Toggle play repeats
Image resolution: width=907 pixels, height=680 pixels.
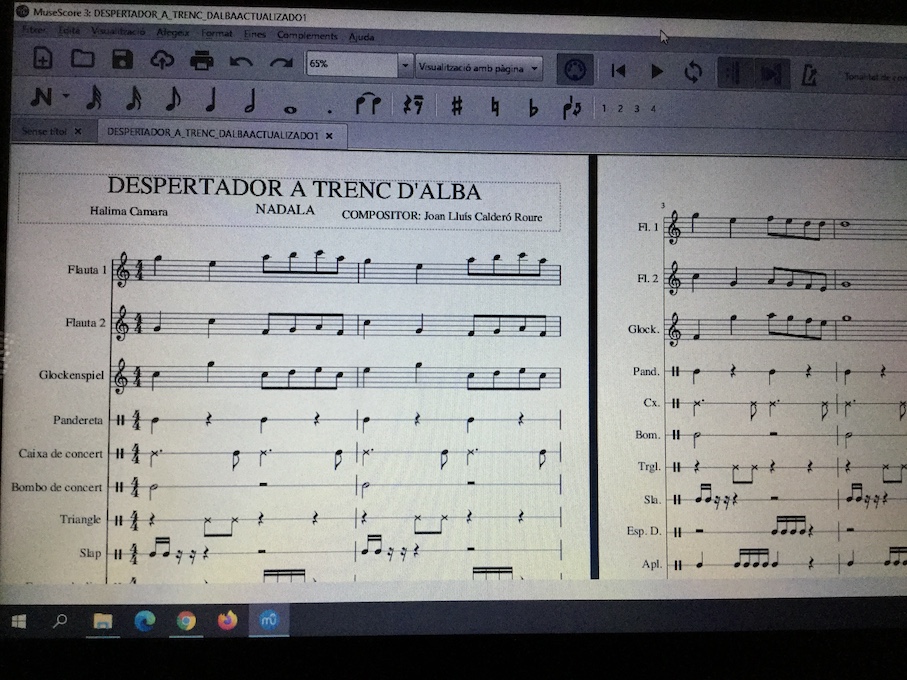click(x=735, y=73)
